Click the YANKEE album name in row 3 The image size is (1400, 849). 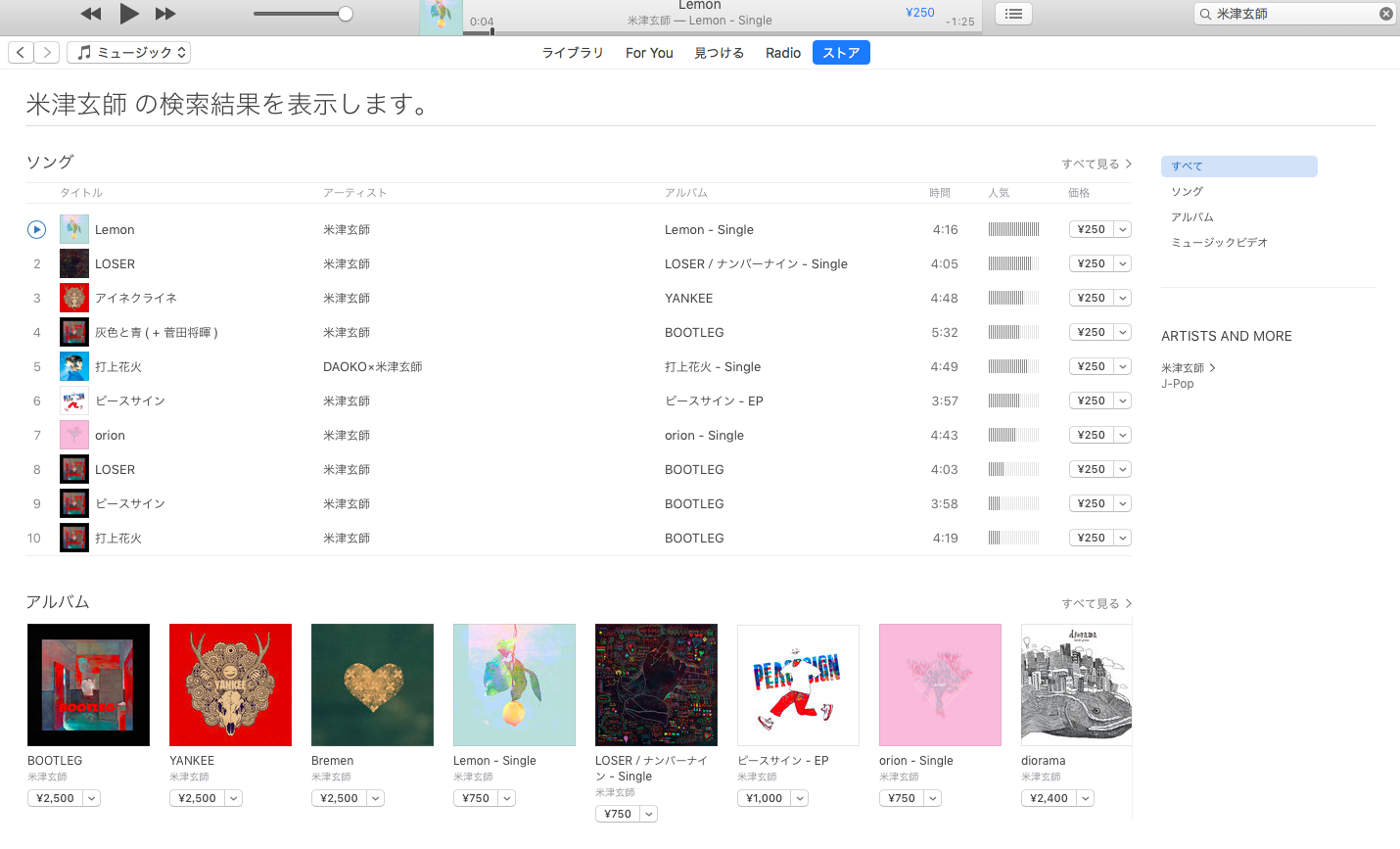click(689, 298)
